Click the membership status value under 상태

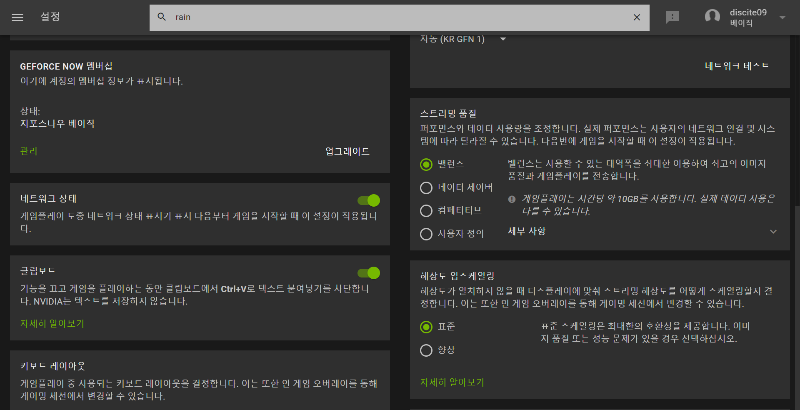click(x=57, y=123)
